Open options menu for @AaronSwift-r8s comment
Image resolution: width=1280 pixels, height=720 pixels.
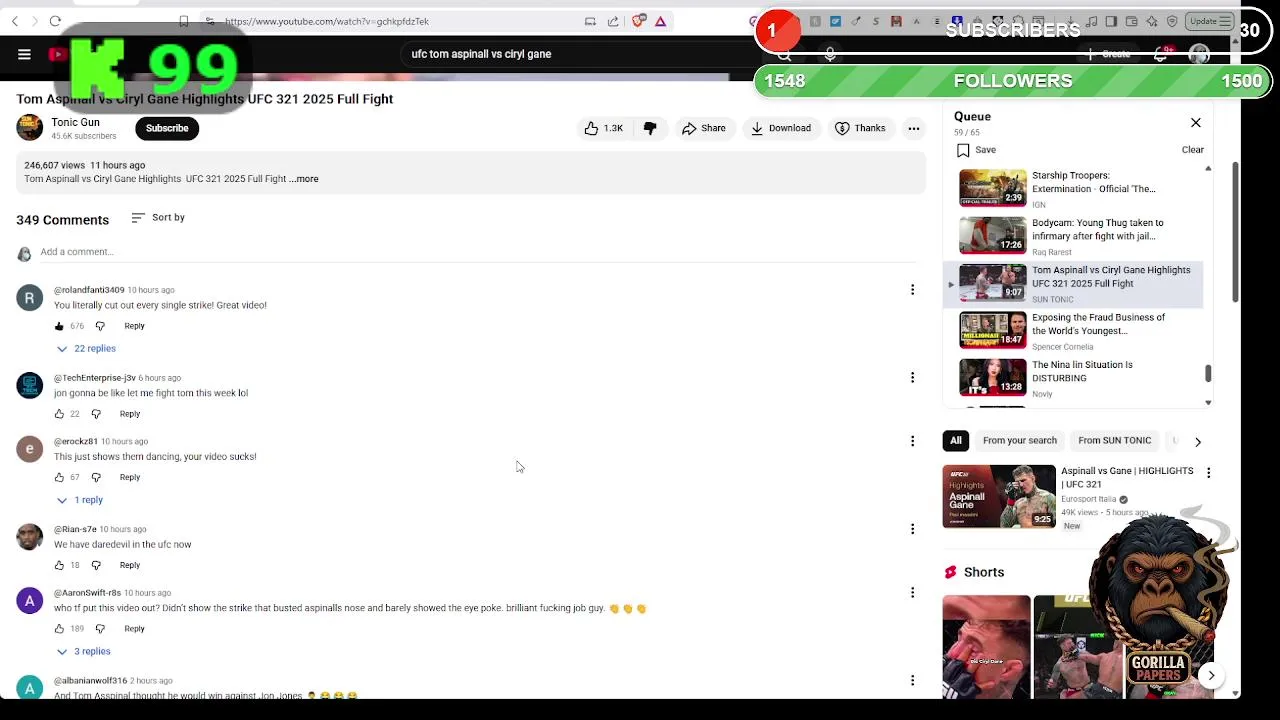click(x=912, y=593)
